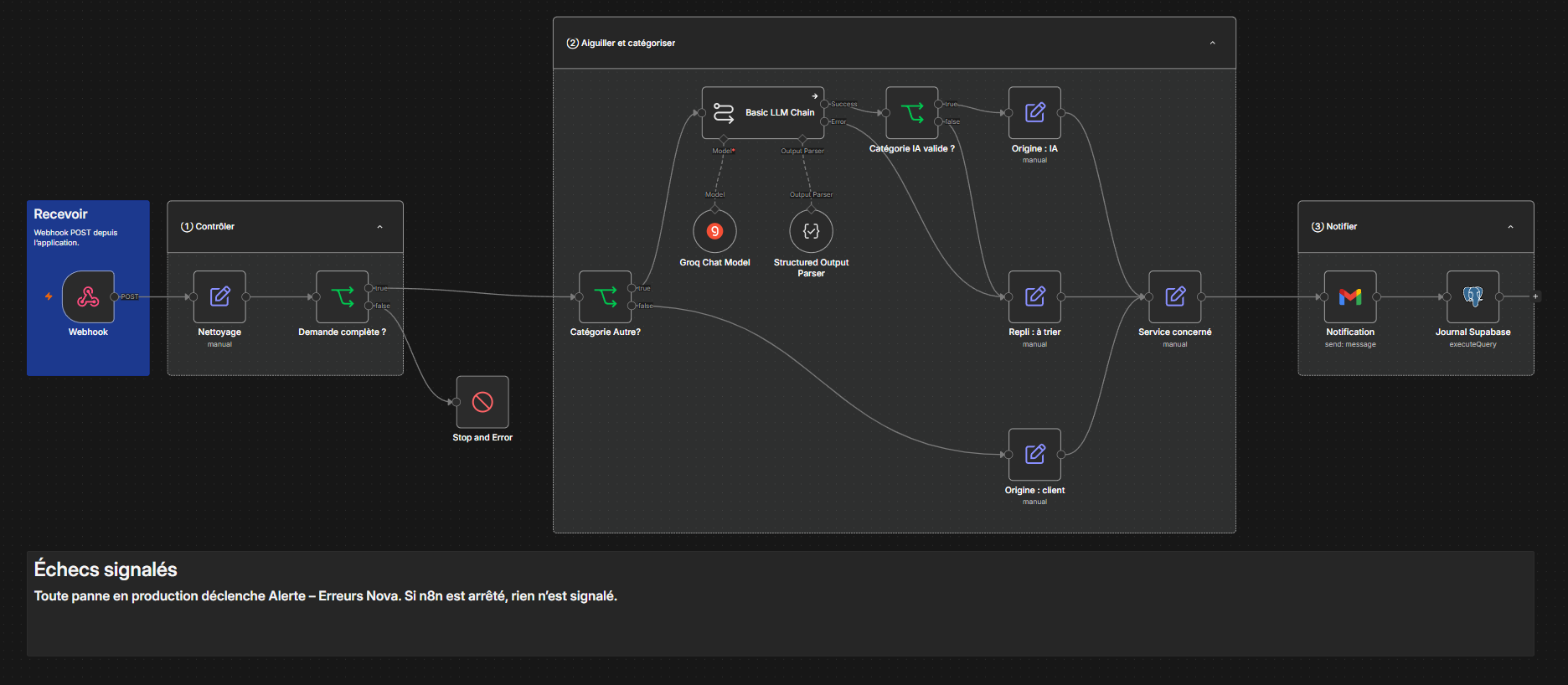
Task: Click the Model connector under Basic LLM Chain
Action: [722, 139]
